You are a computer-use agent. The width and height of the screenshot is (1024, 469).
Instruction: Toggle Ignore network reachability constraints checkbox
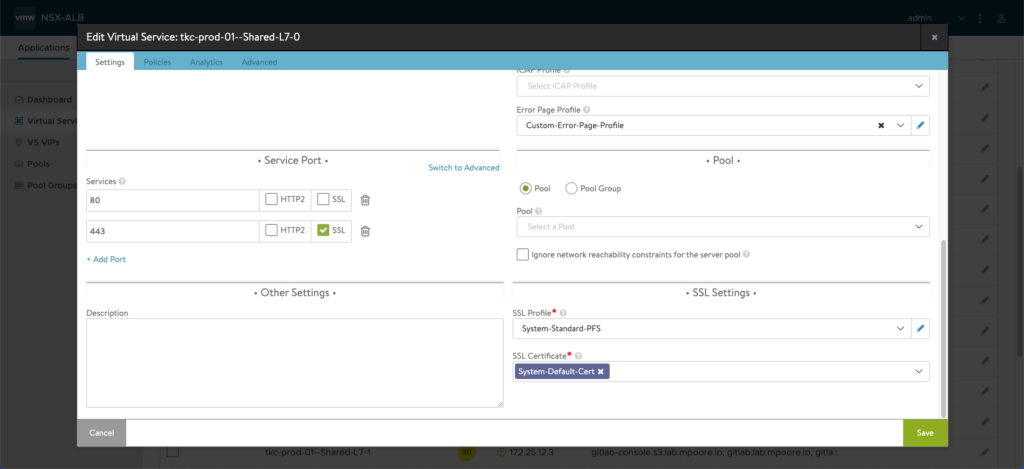(522, 254)
